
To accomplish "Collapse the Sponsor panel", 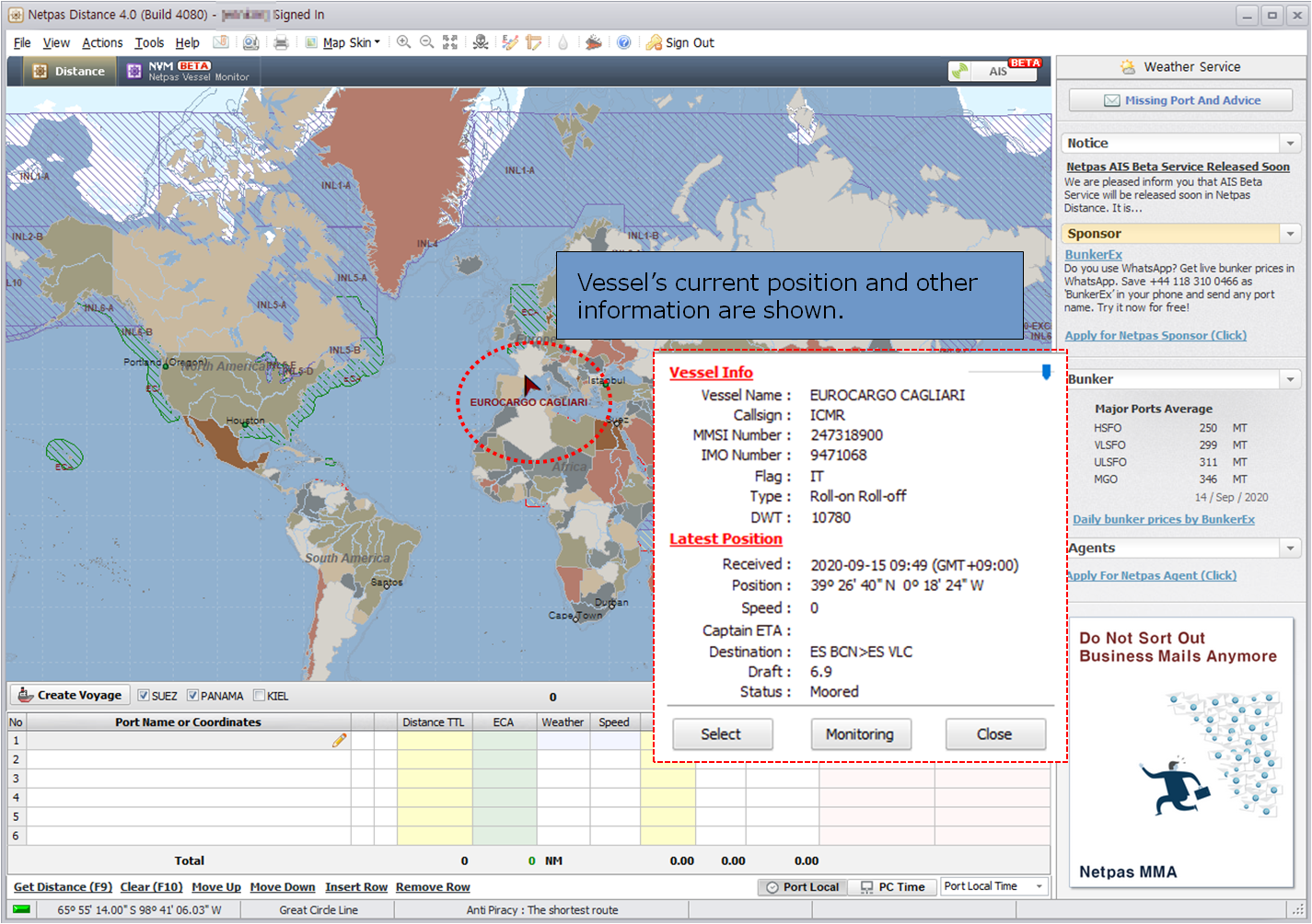I will pyautogui.click(x=1291, y=234).
